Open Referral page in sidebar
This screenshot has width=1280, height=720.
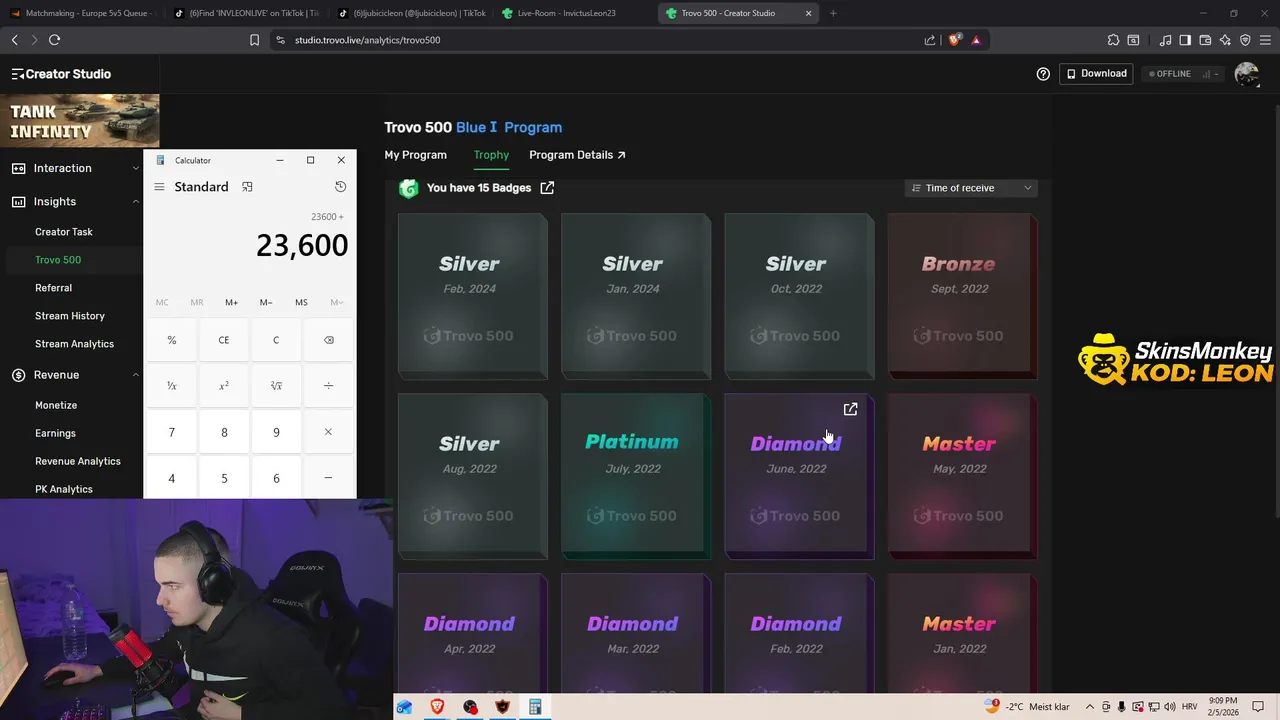53,288
